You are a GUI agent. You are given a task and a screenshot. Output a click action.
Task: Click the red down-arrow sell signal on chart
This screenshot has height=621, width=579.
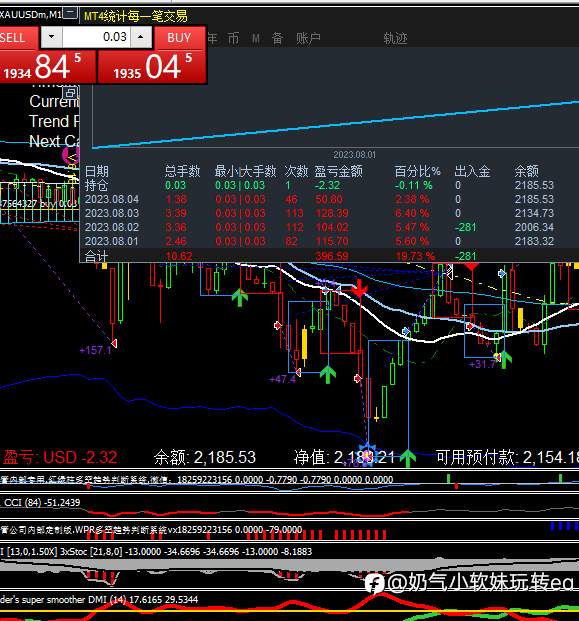click(359, 288)
